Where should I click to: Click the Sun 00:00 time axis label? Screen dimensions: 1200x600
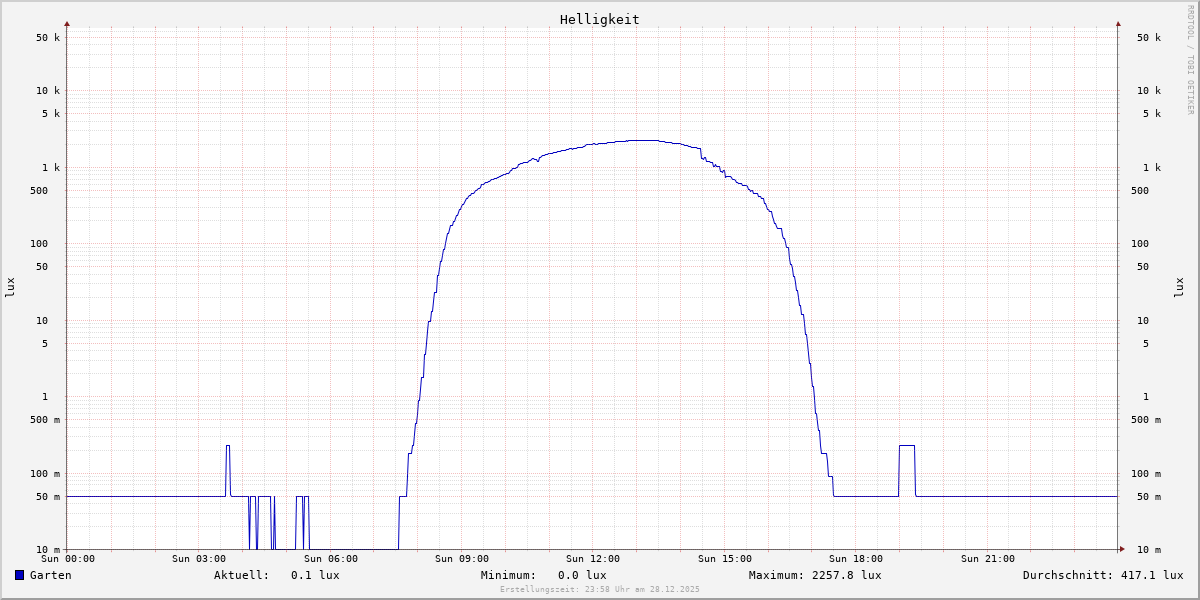click(68, 559)
